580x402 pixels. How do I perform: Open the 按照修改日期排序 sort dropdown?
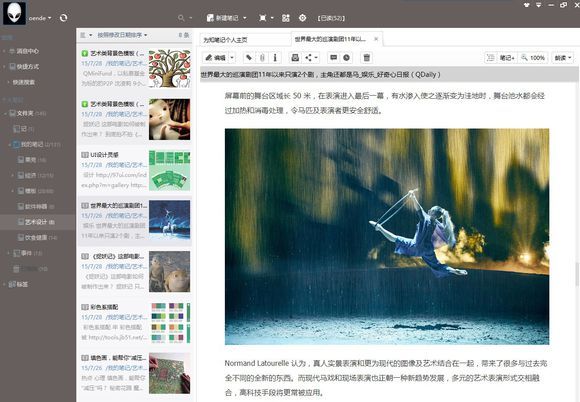click(x=122, y=35)
